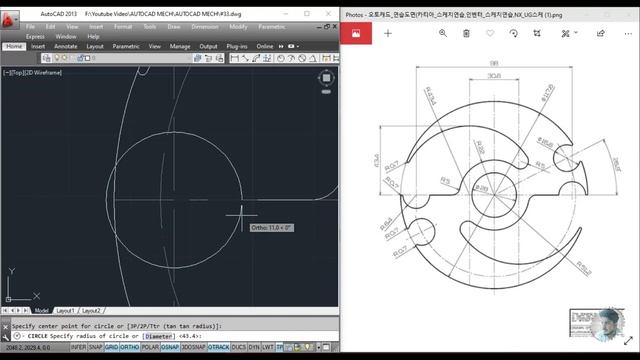Open status bar tray dropdown arrow
640x360 pixels.
319,347
